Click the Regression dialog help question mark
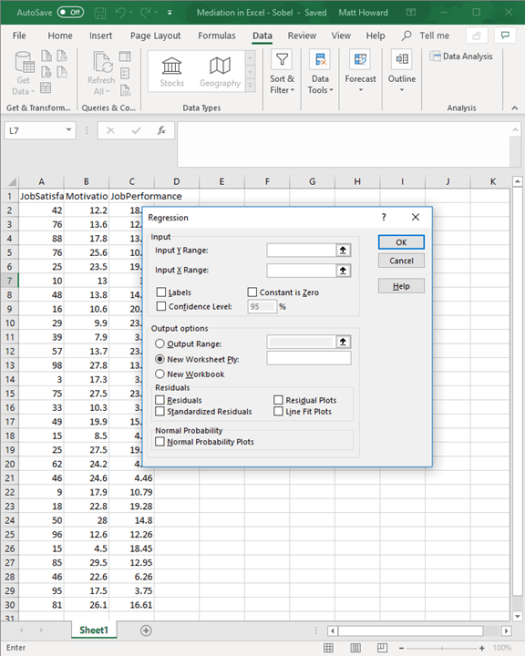525x656 pixels. click(x=384, y=217)
